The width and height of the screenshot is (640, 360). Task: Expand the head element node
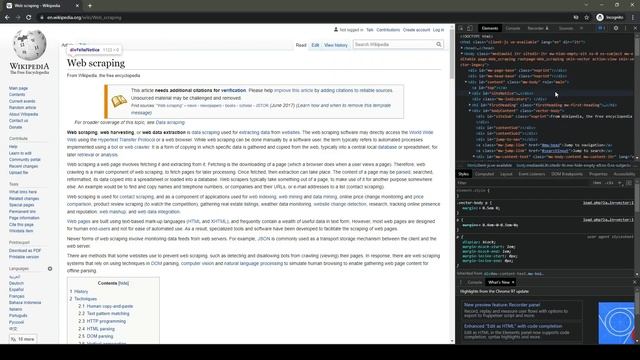462,48
